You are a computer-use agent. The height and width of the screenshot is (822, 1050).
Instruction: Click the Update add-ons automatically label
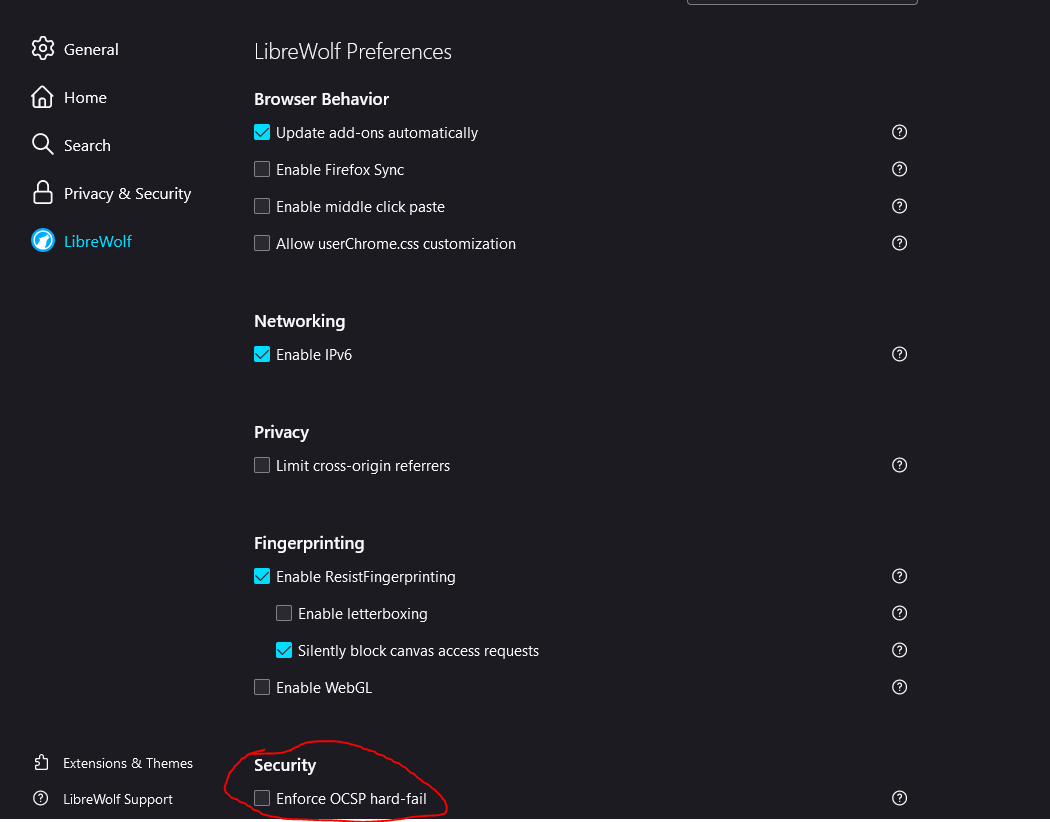pos(377,133)
